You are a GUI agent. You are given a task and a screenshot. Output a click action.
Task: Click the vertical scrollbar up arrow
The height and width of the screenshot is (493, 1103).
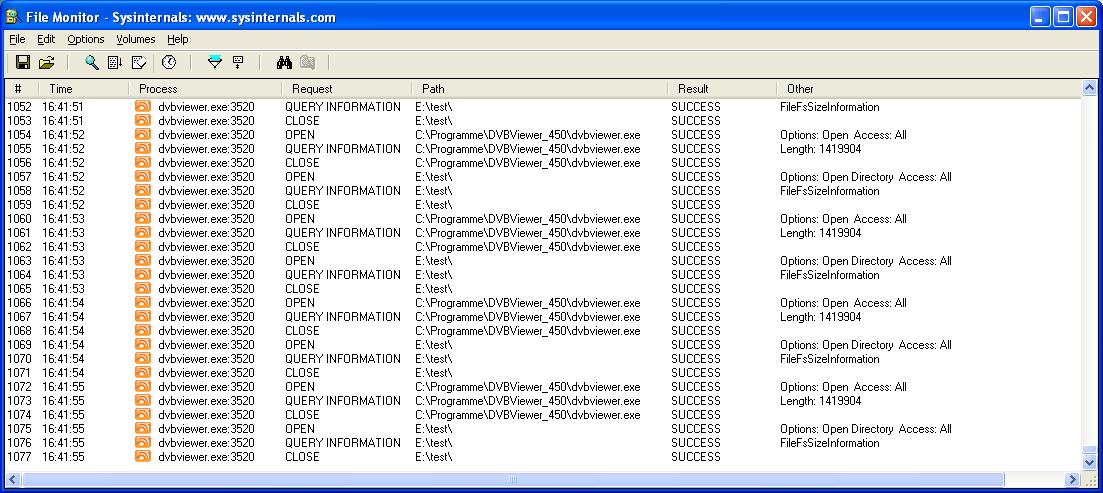tap(1090, 88)
